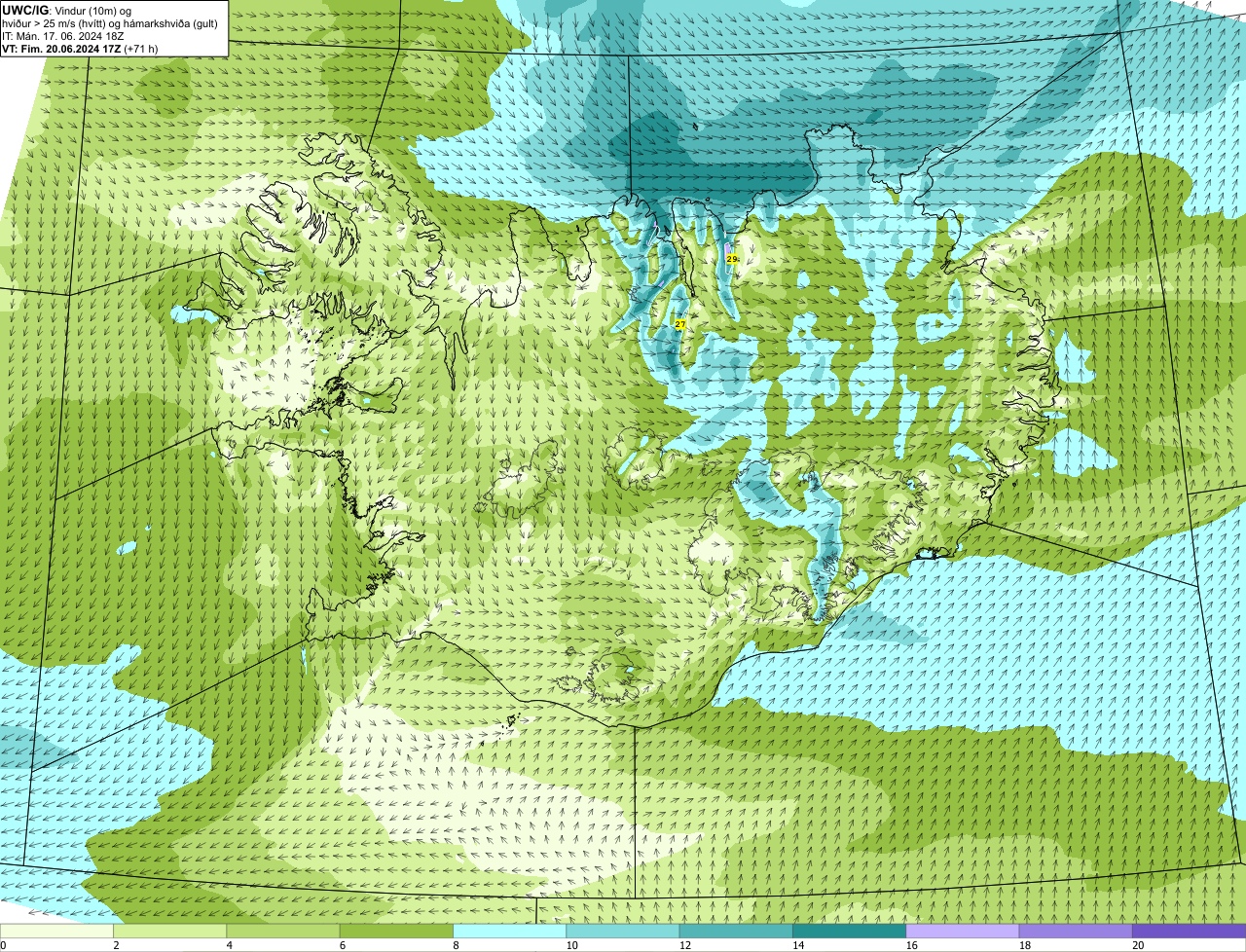Click the color scale tick label 16
The width and height of the screenshot is (1246, 952).
click(911, 945)
